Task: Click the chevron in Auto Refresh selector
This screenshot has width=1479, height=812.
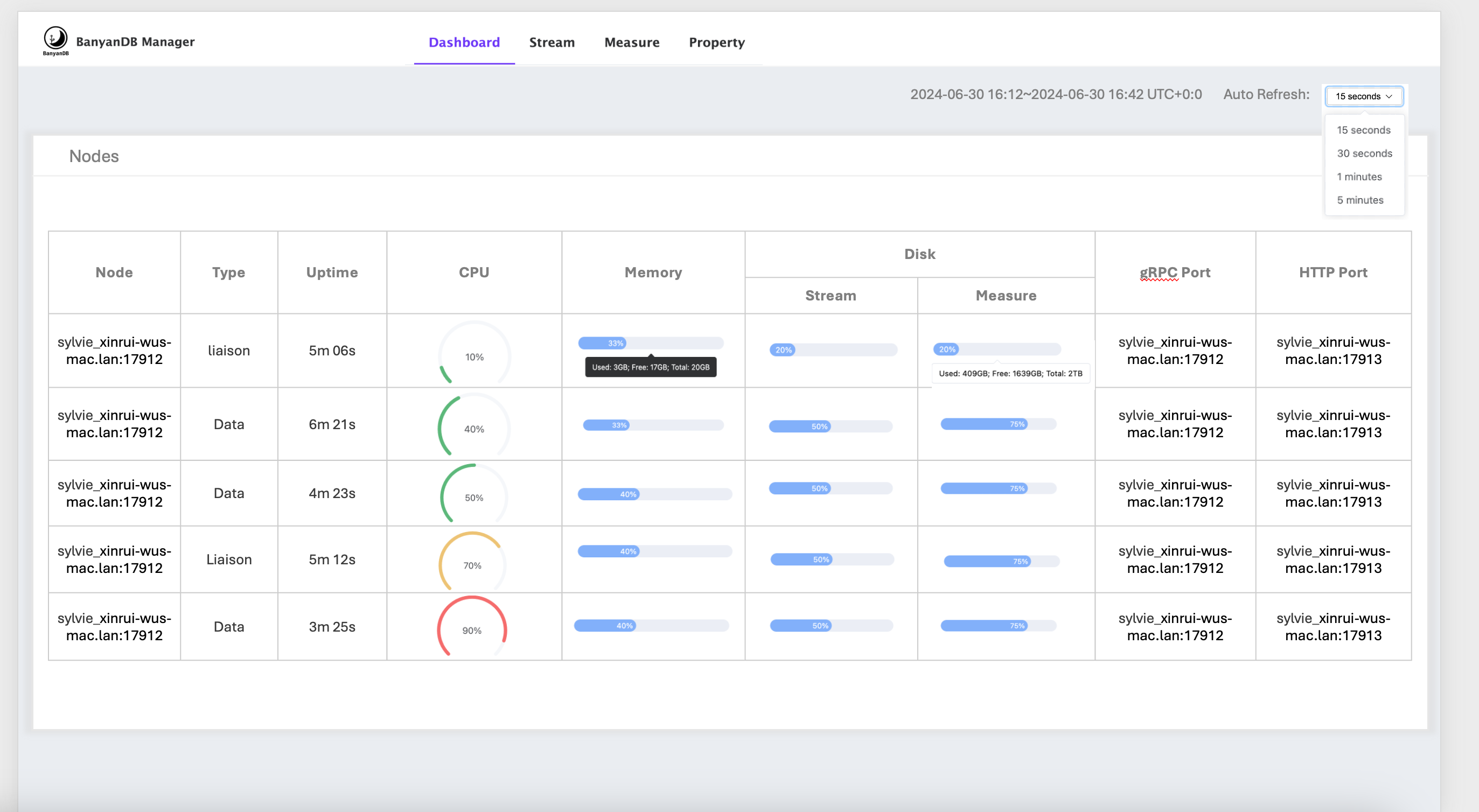Action: [x=1389, y=96]
